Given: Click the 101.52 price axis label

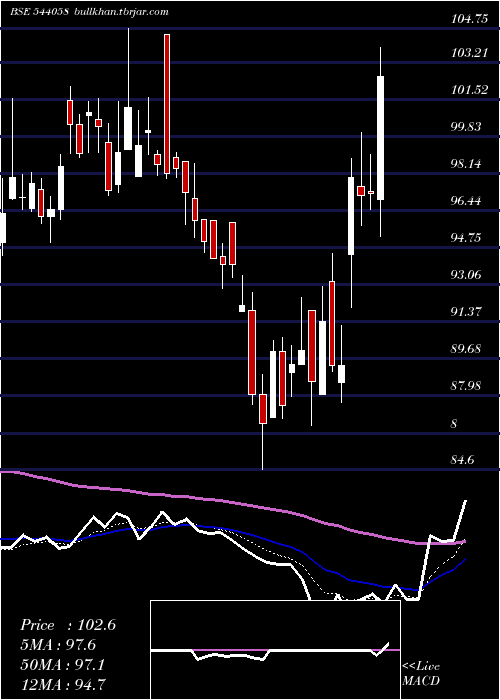Looking at the screenshot, I should (469, 90).
